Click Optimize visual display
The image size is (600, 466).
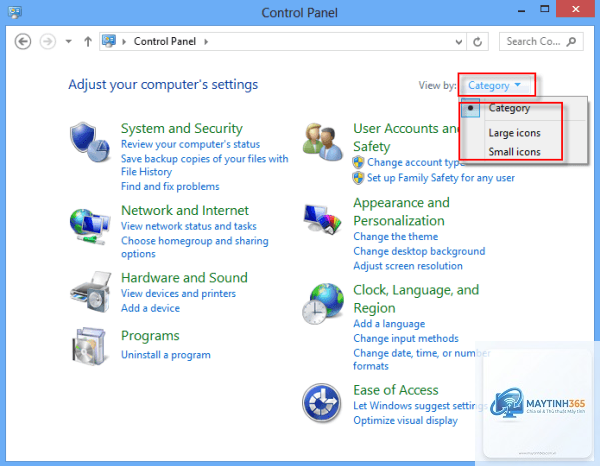[405, 420]
